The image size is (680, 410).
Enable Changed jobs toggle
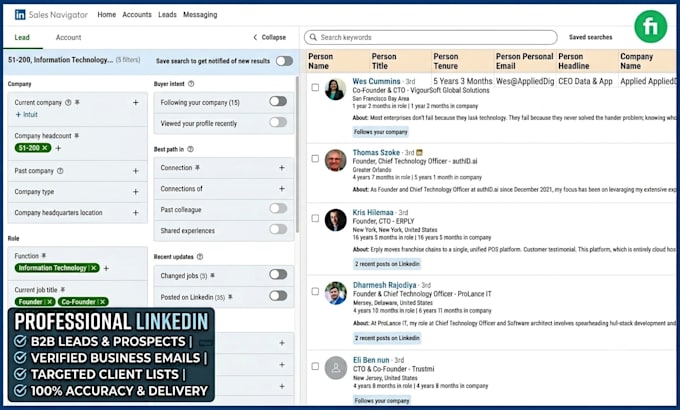point(278,275)
